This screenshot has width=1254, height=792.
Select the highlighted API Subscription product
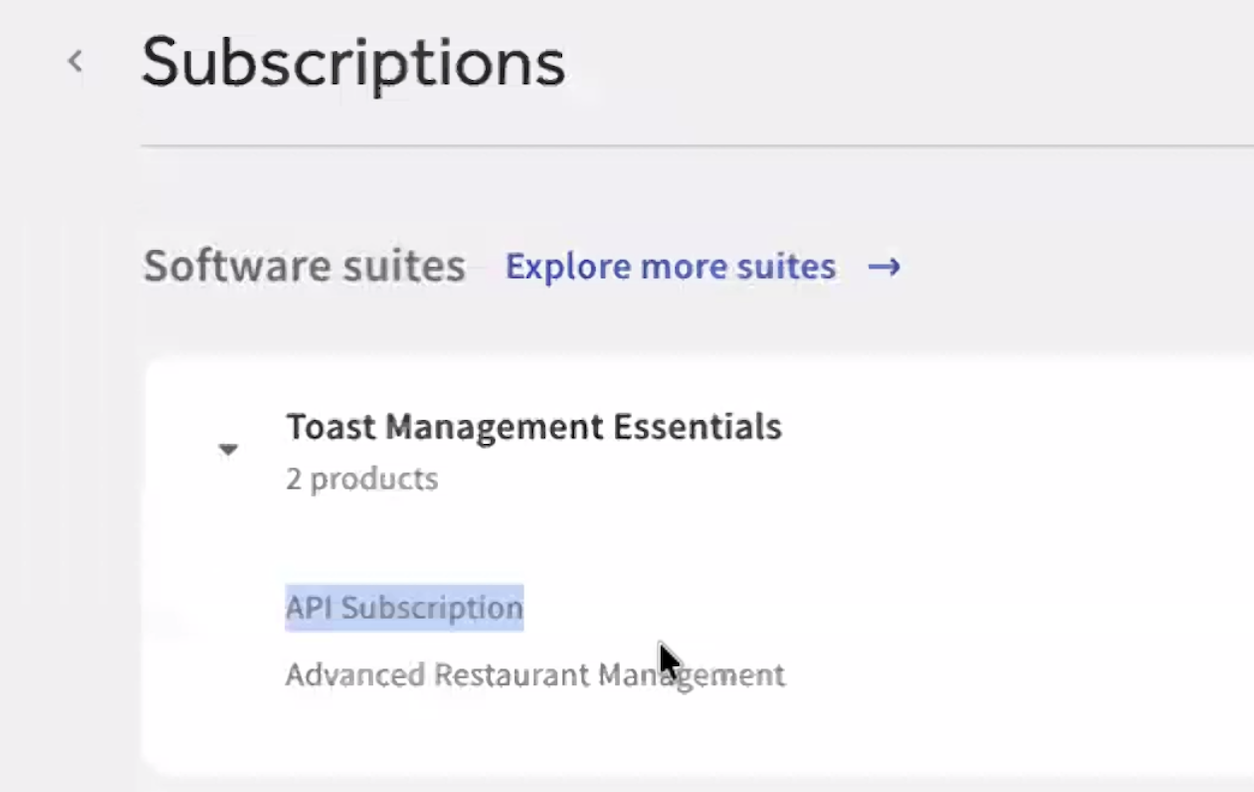pos(404,608)
